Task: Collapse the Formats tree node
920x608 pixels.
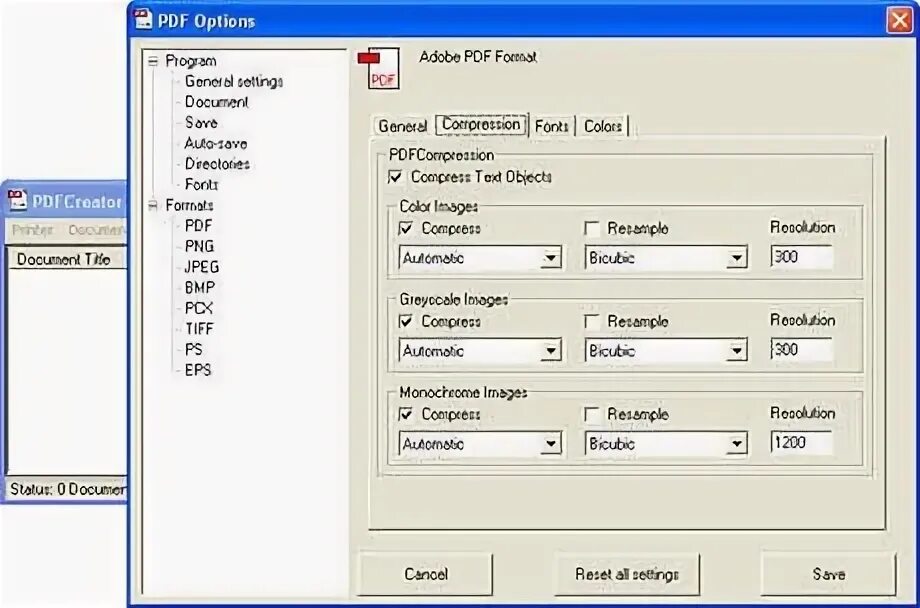Action: (x=153, y=205)
